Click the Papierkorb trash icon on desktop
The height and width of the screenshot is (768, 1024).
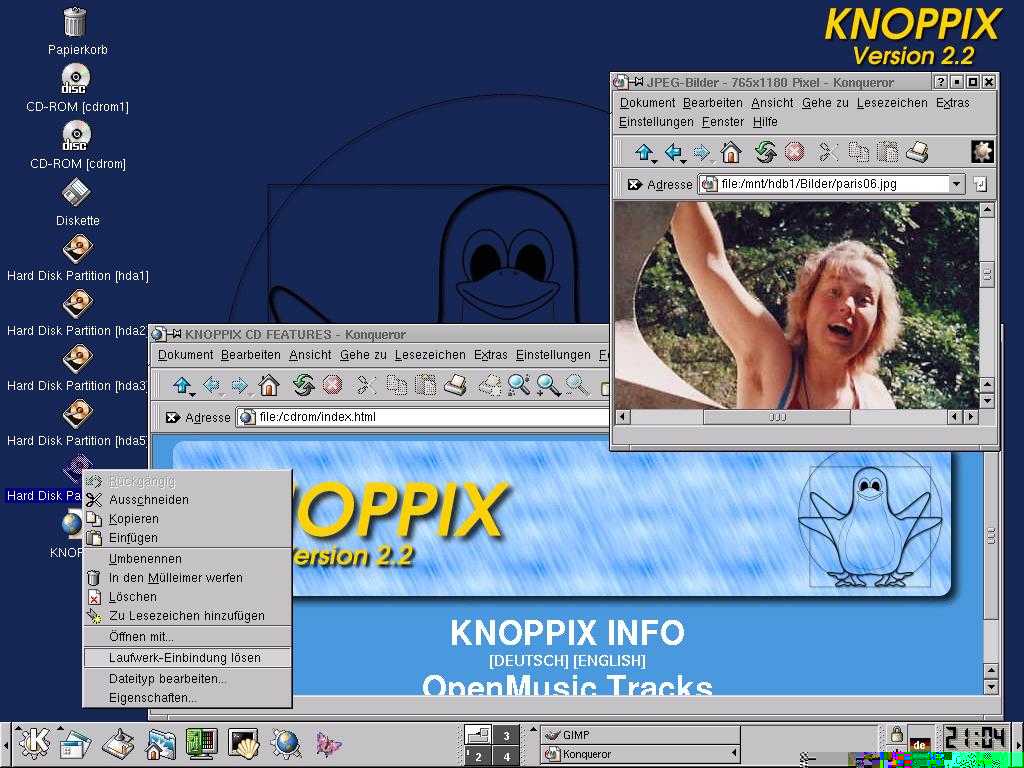pos(75,21)
